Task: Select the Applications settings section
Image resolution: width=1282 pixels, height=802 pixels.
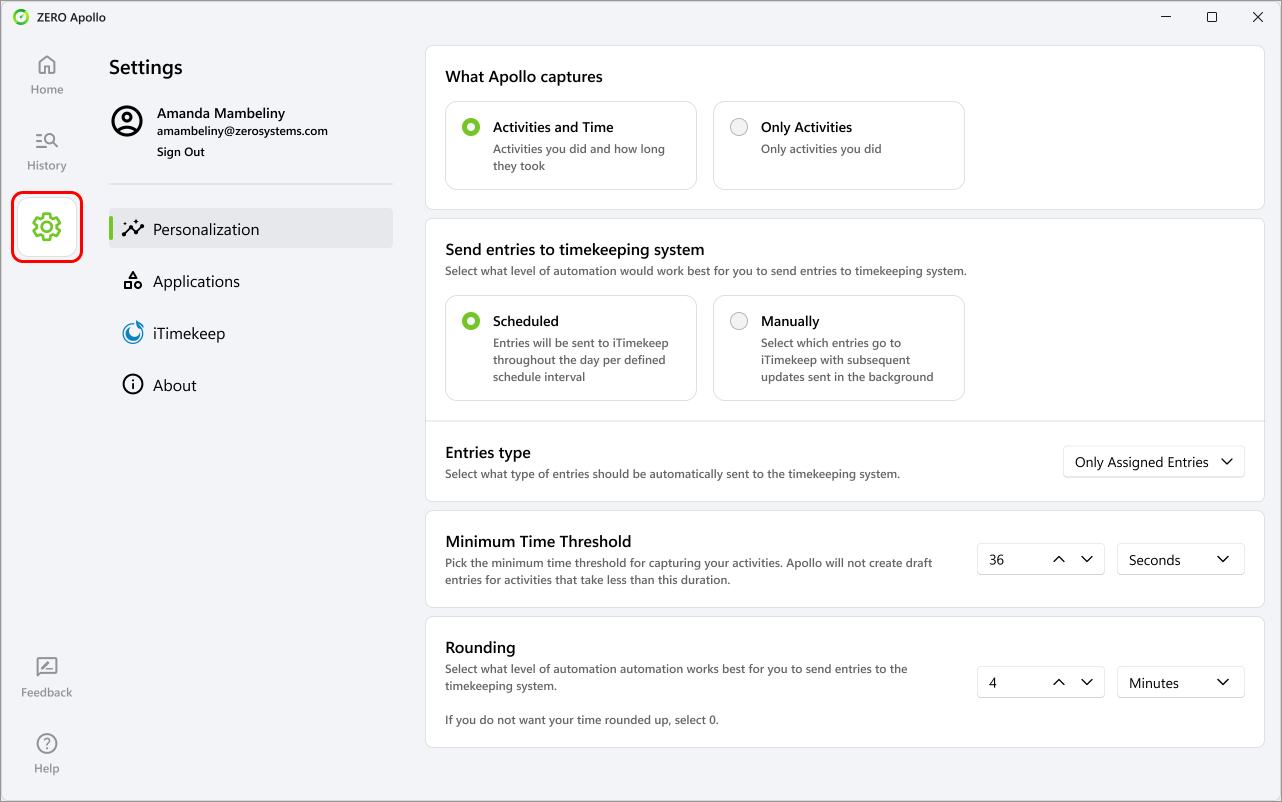Action: [196, 281]
